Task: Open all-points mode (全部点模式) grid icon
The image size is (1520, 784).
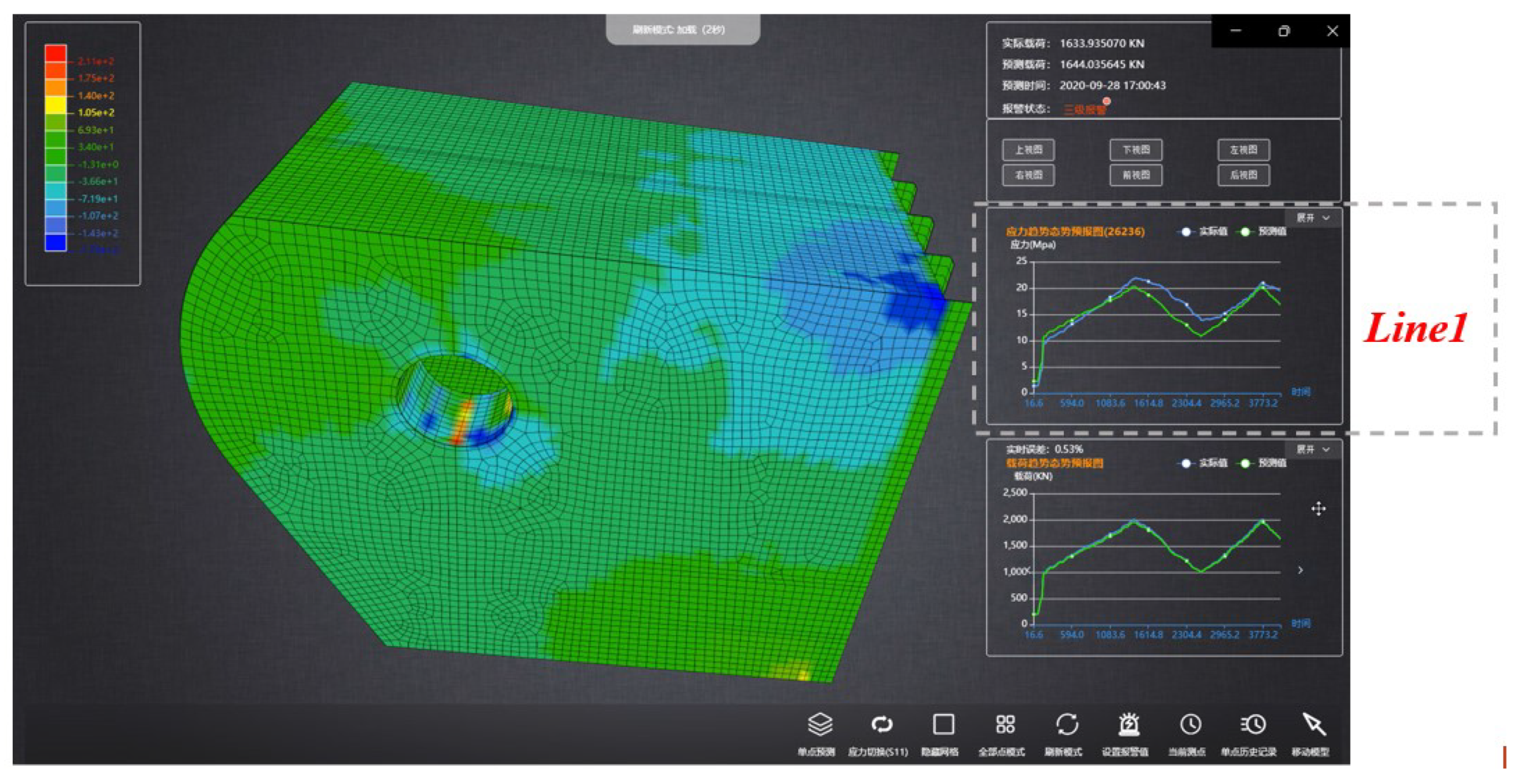Action: [1005, 724]
